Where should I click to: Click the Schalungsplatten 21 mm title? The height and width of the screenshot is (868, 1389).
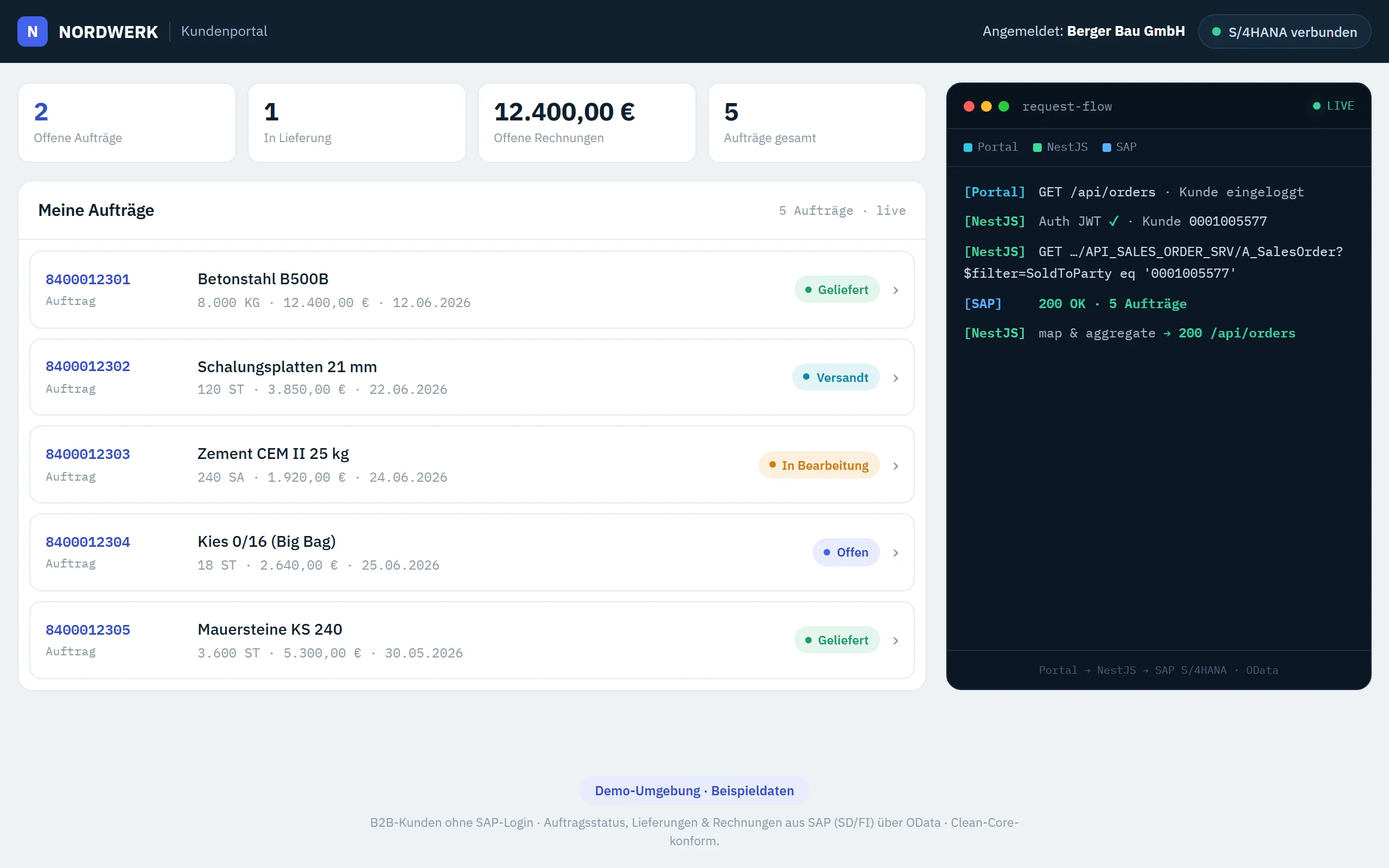click(287, 367)
